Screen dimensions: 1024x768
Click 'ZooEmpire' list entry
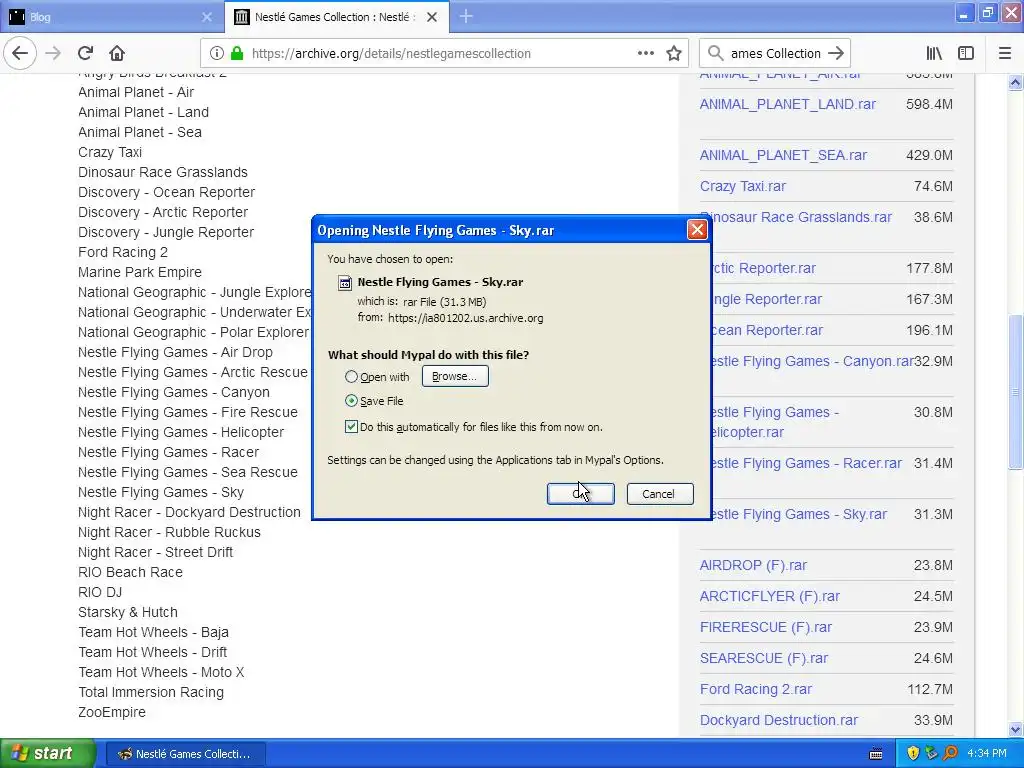[112, 712]
